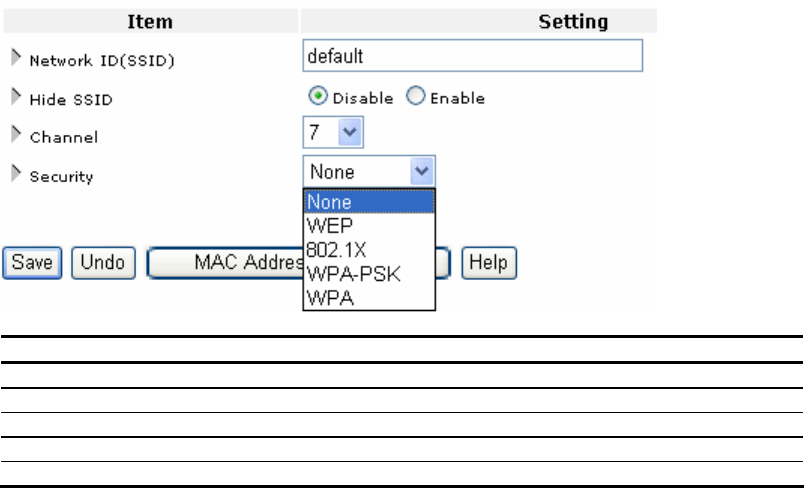Click the Item column header
Screen dimensions: 804x488
(151, 21)
